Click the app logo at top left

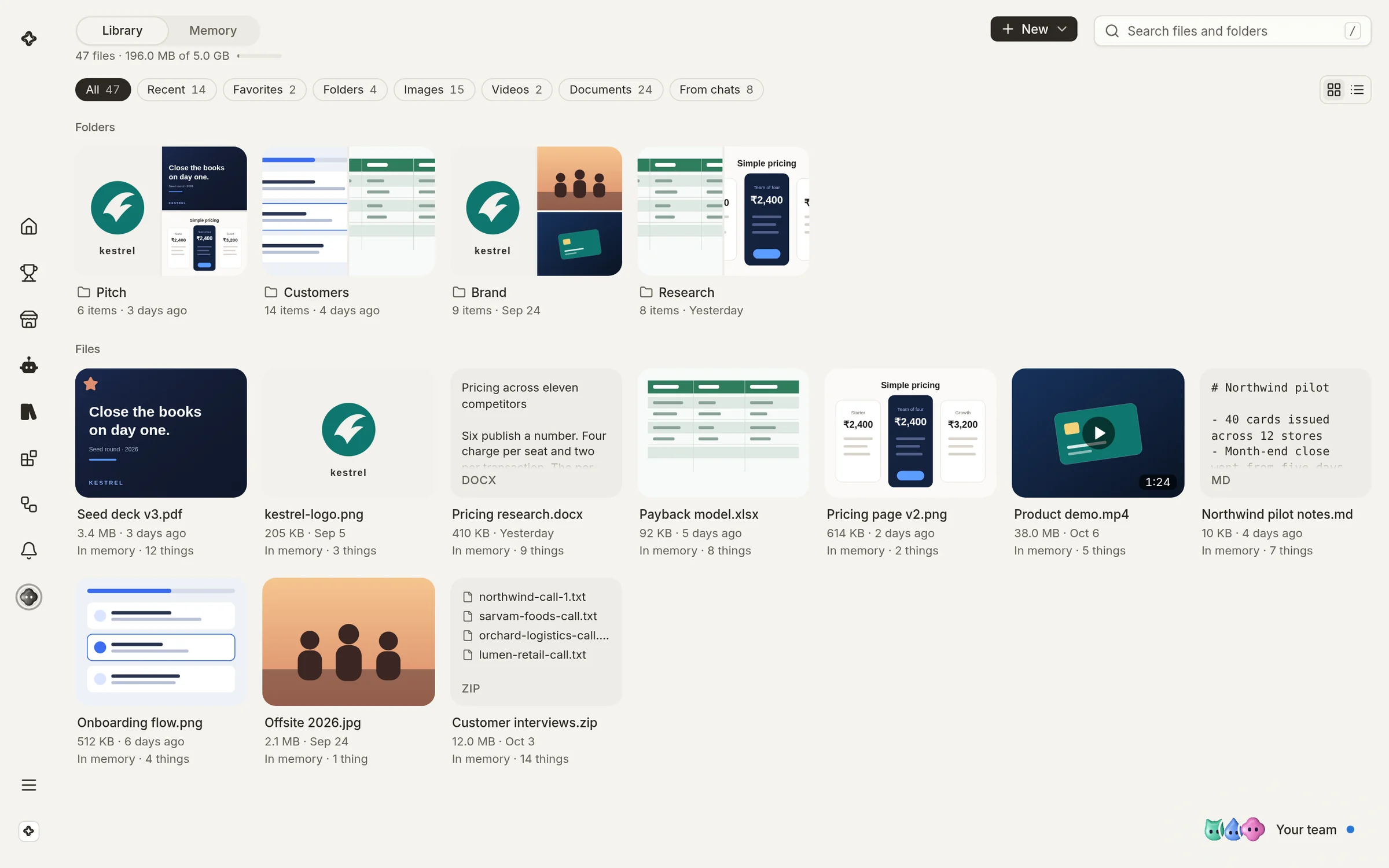pos(29,39)
